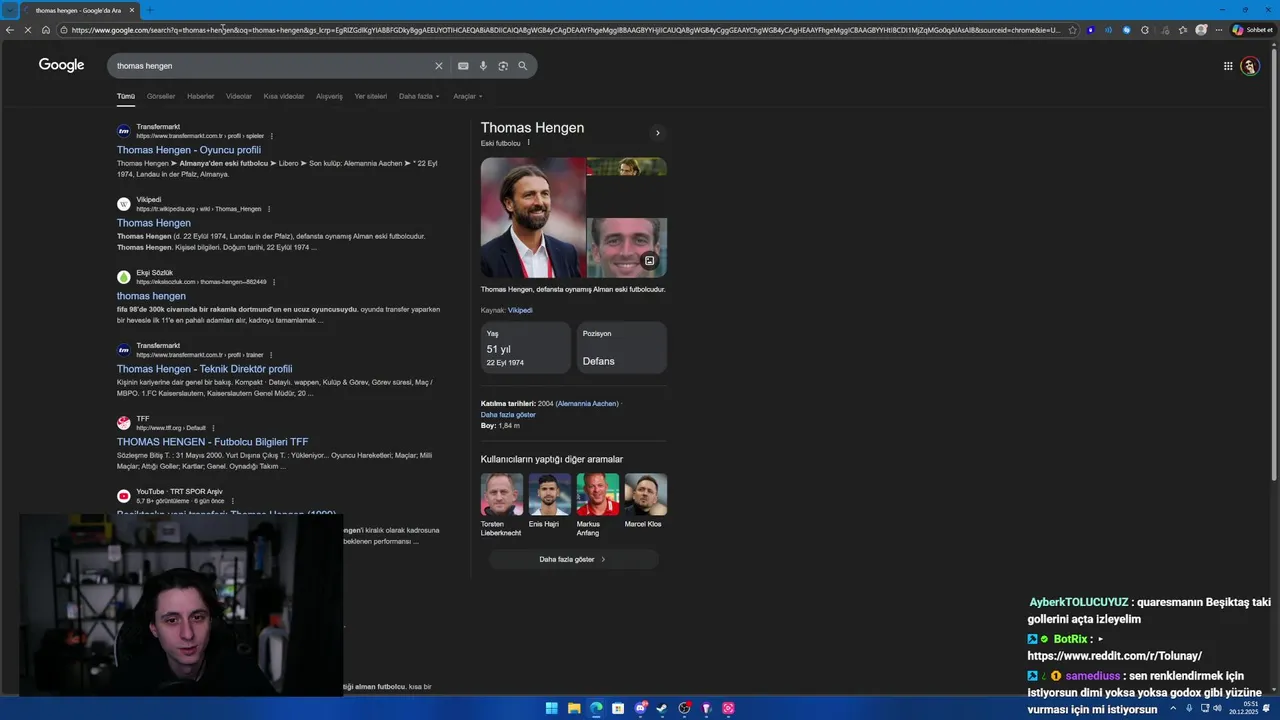Open Discord from taskbar
Viewport: 1280px width, 720px height.
[x=641, y=708]
